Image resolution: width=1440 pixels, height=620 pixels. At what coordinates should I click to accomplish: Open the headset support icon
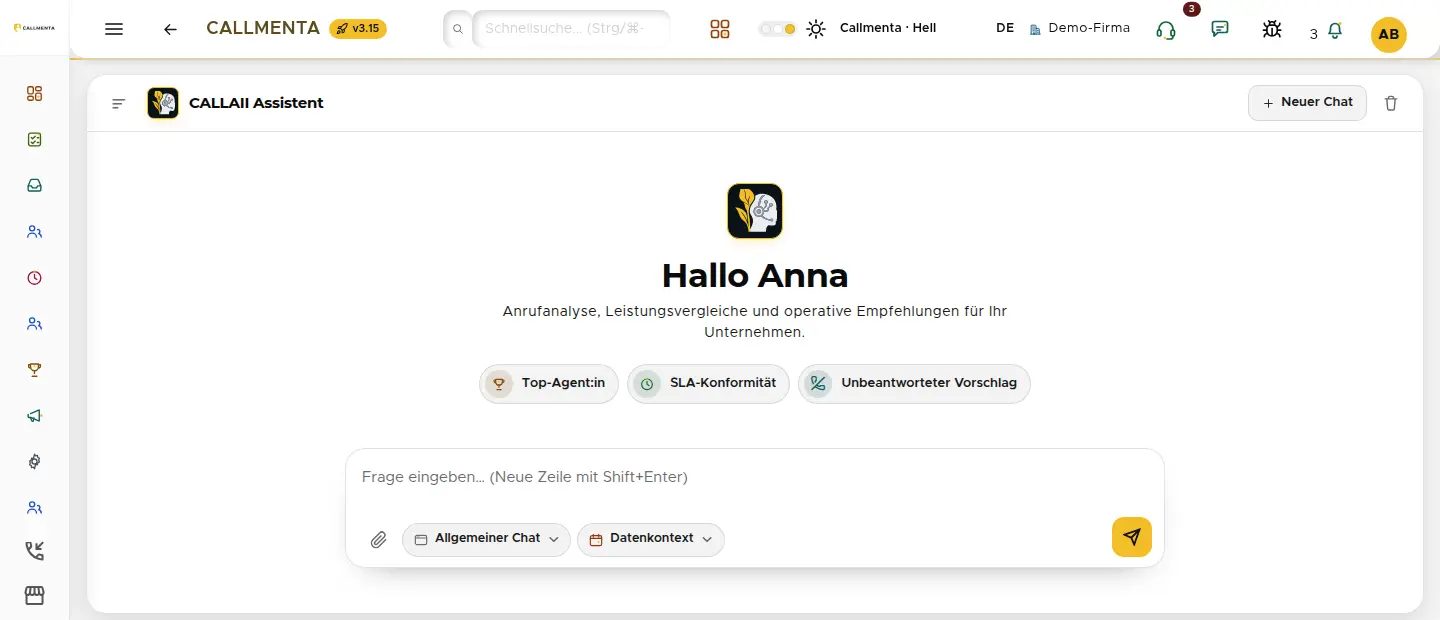coord(1165,30)
